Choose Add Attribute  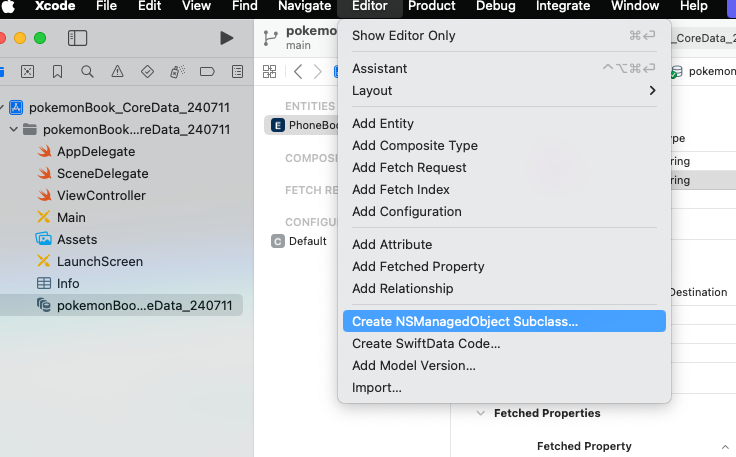pyautogui.click(x=504, y=244)
